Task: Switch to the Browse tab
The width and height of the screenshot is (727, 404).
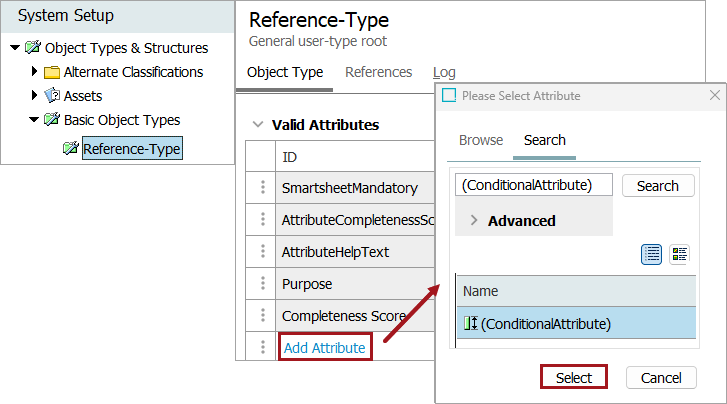Action: [481, 140]
